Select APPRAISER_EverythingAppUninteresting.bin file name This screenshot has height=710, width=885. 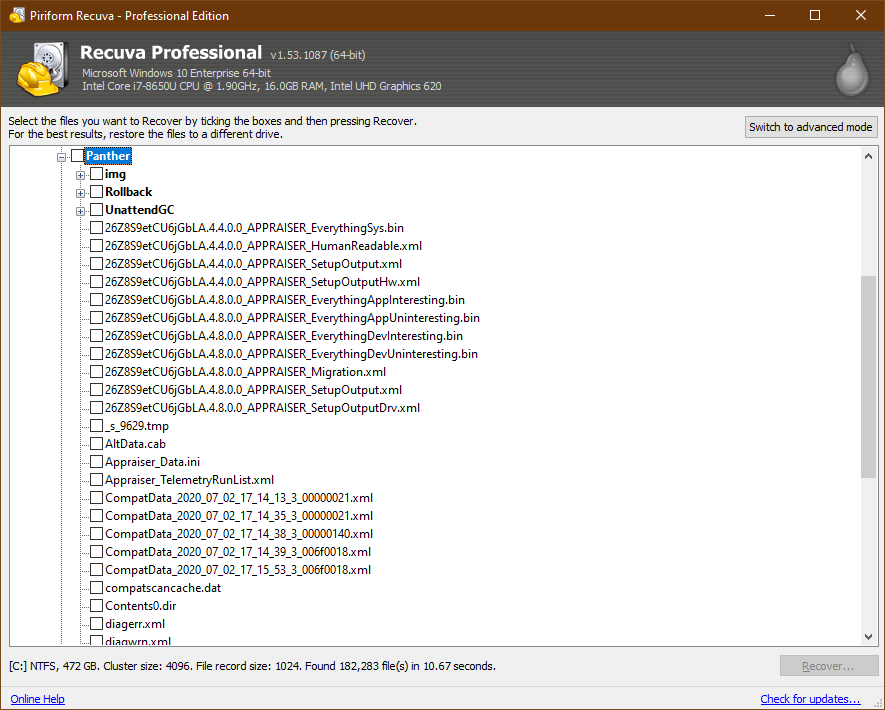pyautogui.click(x=292, y=318)
